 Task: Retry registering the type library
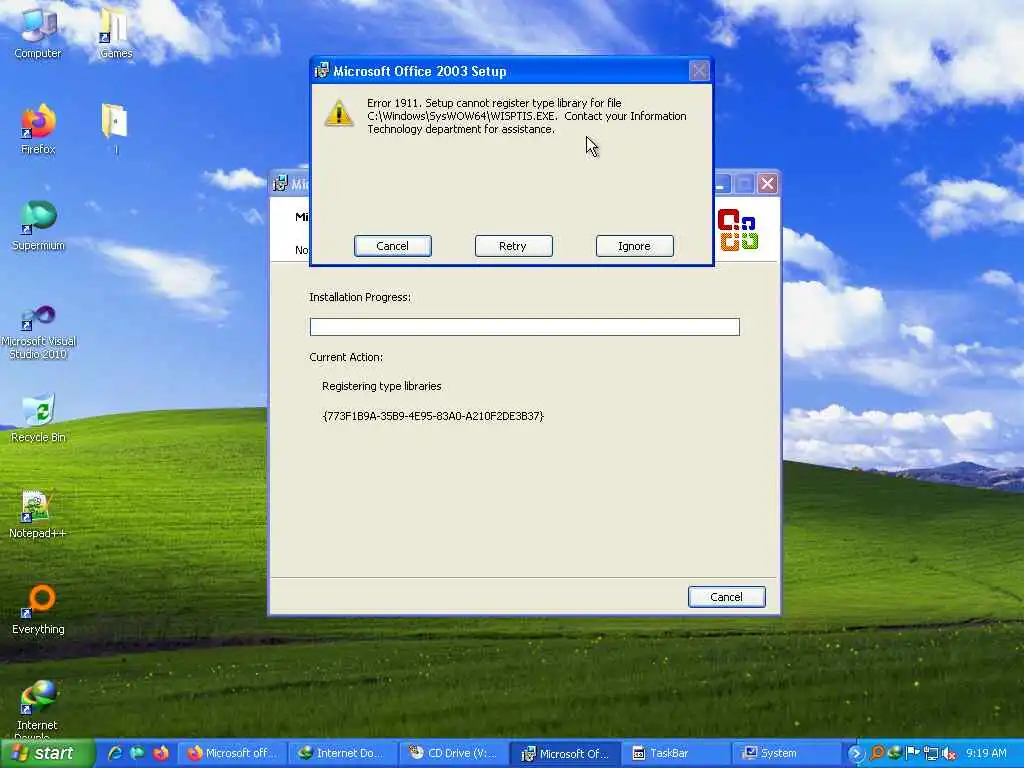(513, 246)
